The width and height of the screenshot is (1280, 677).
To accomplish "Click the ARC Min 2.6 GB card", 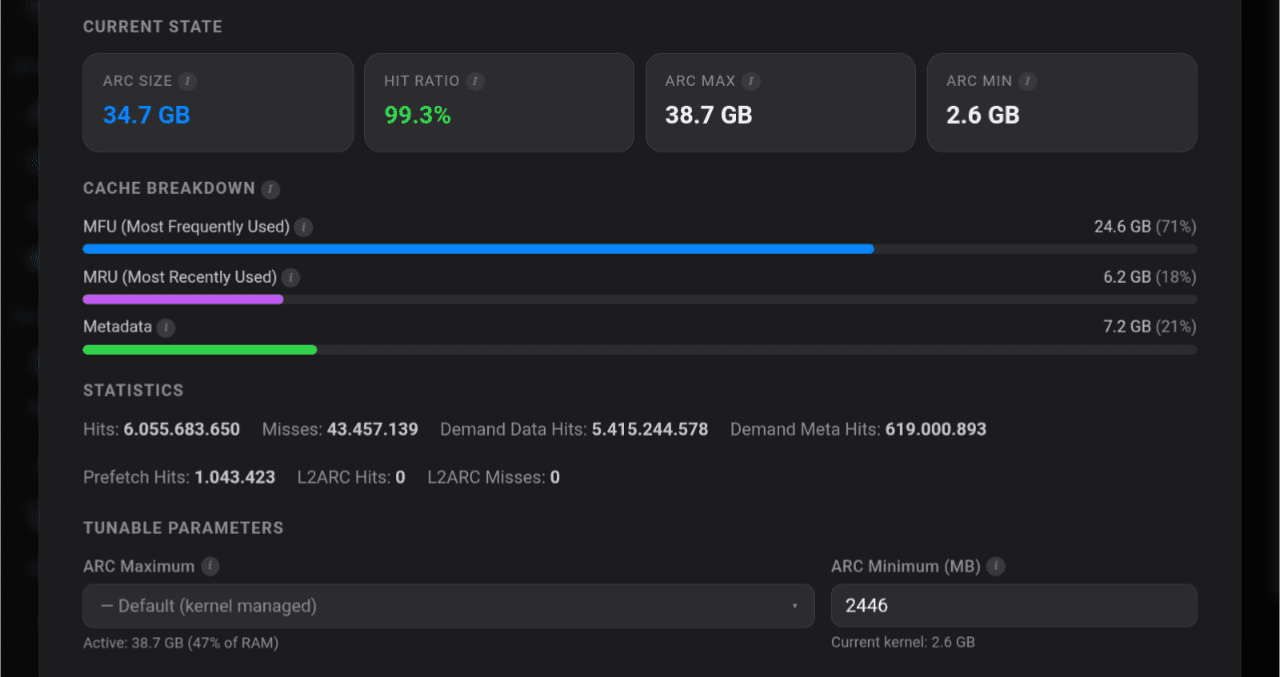I will click(x=1062, y=103).
